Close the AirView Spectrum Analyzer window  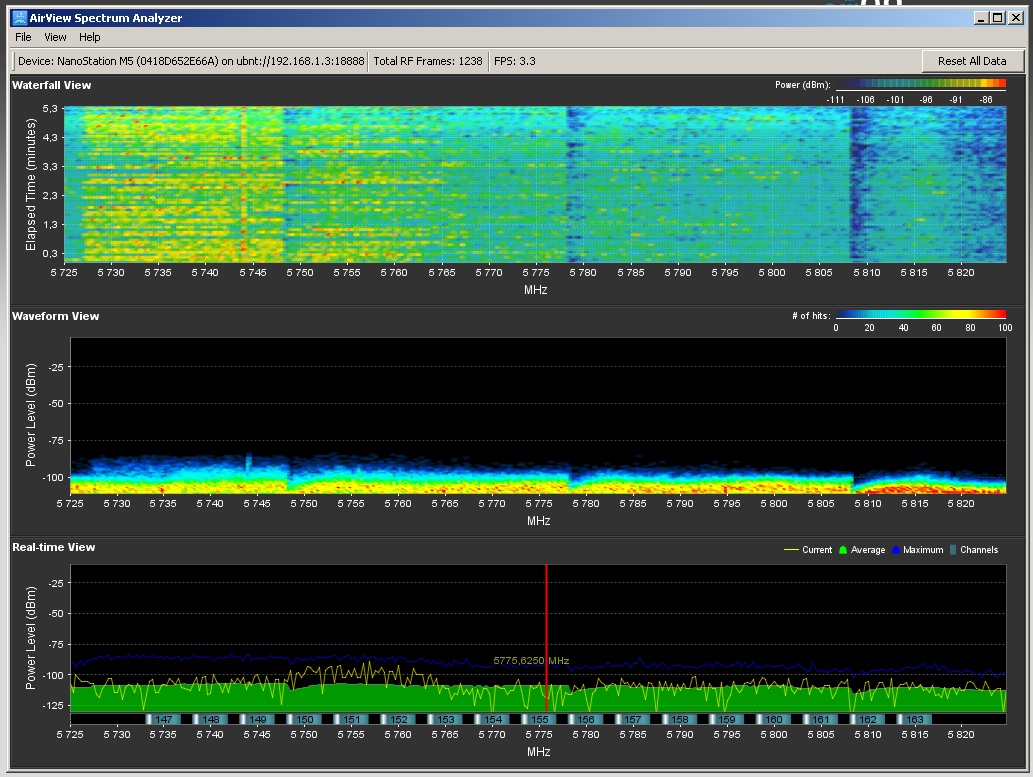point(1016,18)
